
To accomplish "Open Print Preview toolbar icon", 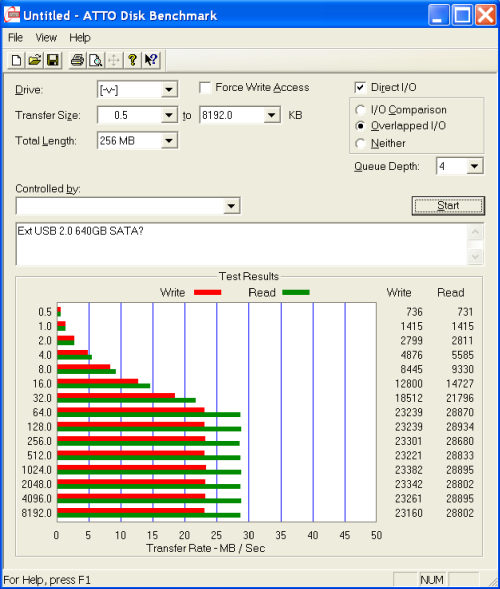I will [x=95, y=60].
